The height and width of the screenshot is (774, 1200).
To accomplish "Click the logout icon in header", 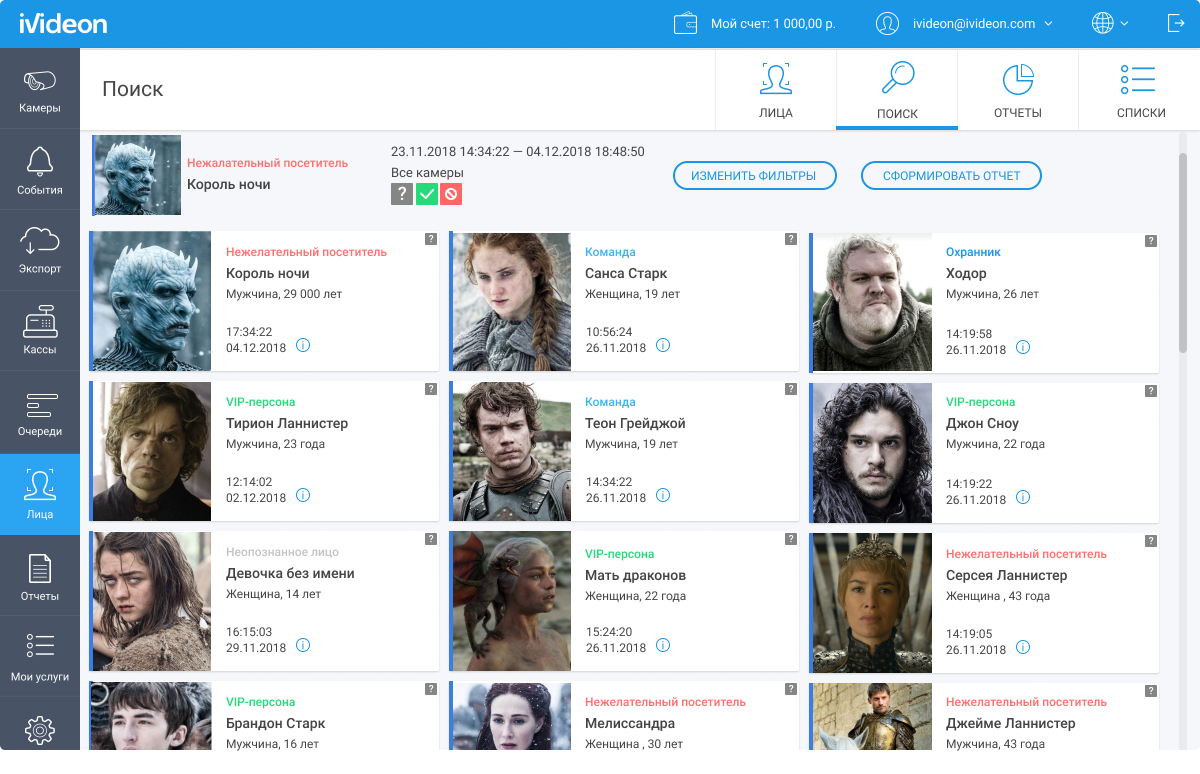I will pos(1175,24).
